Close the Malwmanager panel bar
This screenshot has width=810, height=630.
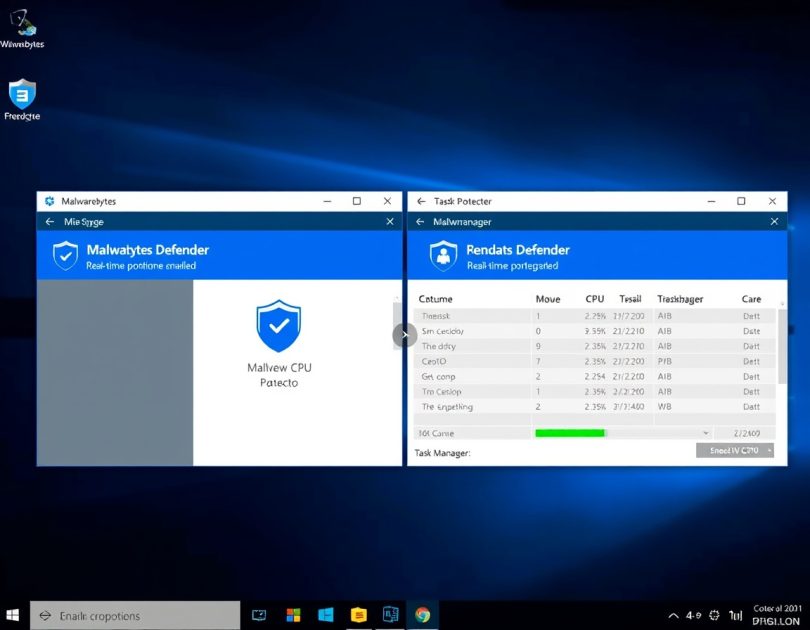(774, 222)
